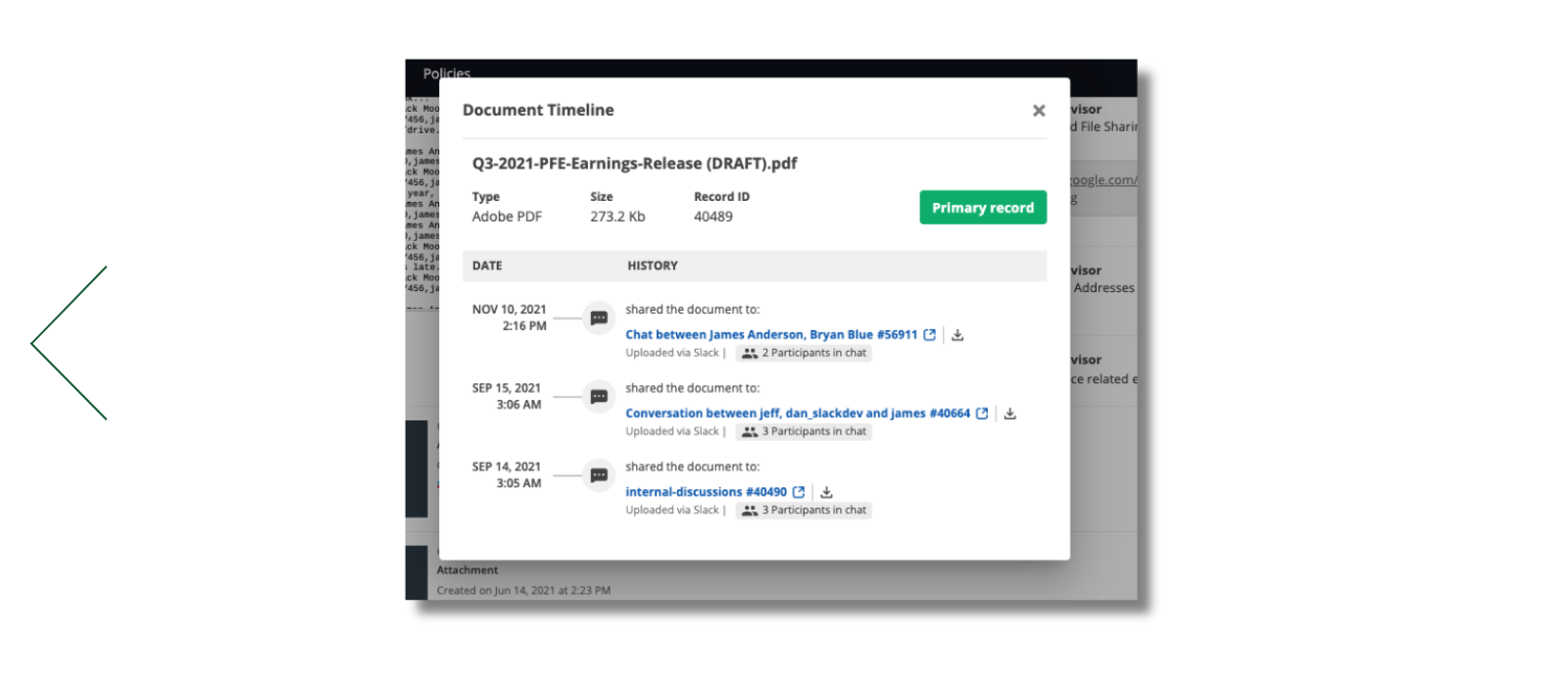This screenshot has width=1568, height=686.
Task: Go to previous slide with left arrow
Action: 69,343
